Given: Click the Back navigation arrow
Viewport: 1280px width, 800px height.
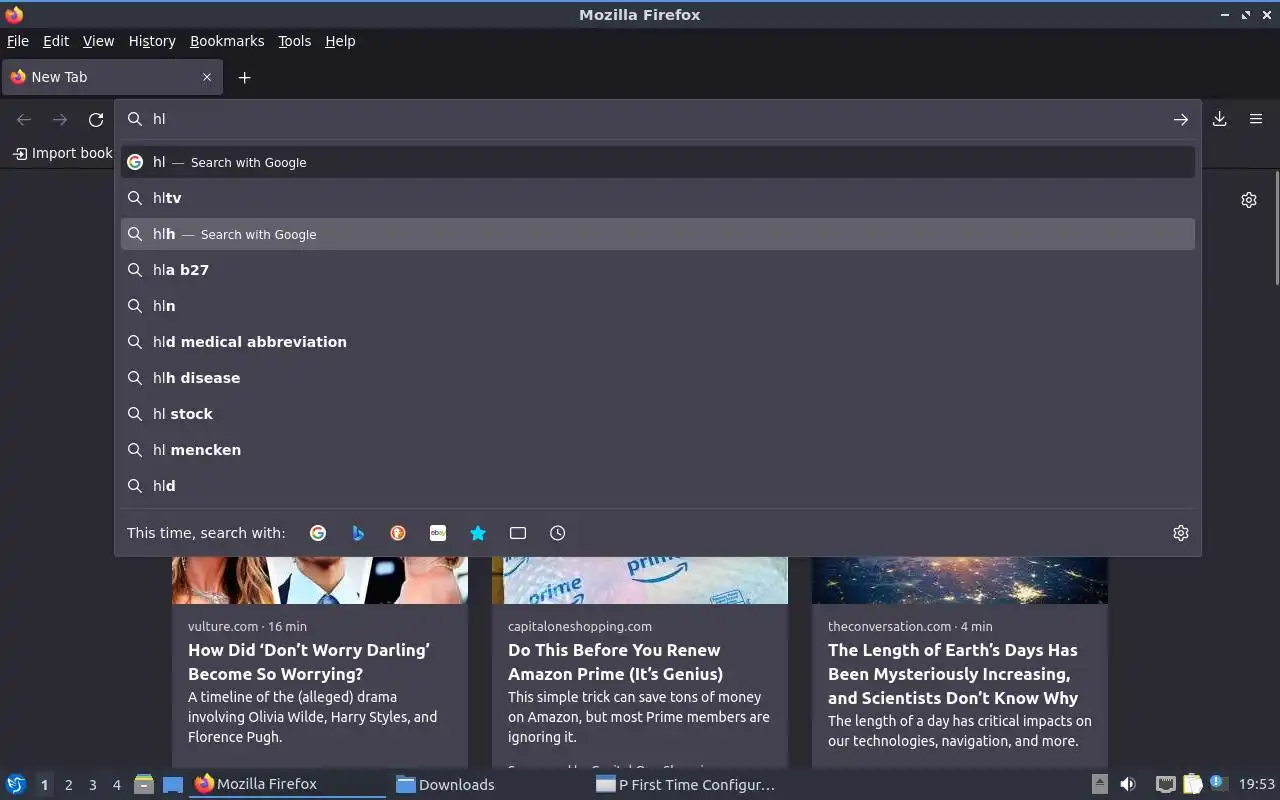Looking at the screenshot, I should point(24,120).
